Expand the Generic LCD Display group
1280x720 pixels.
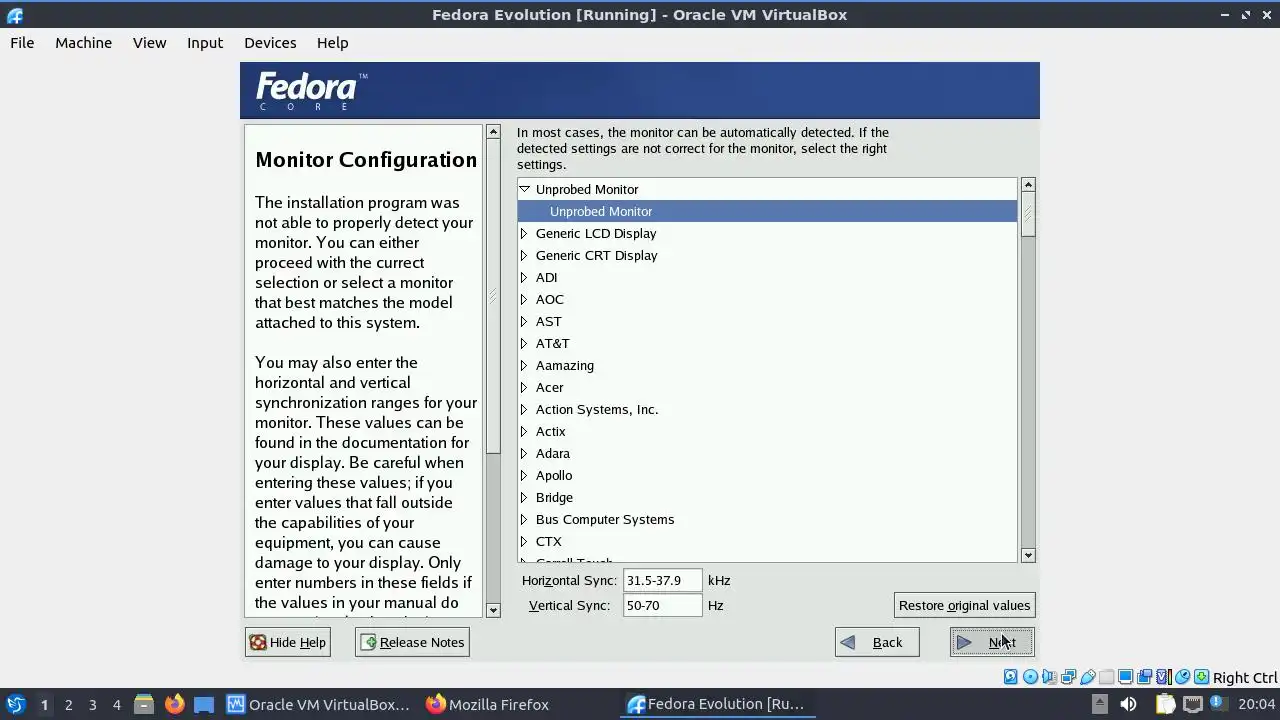524,233
